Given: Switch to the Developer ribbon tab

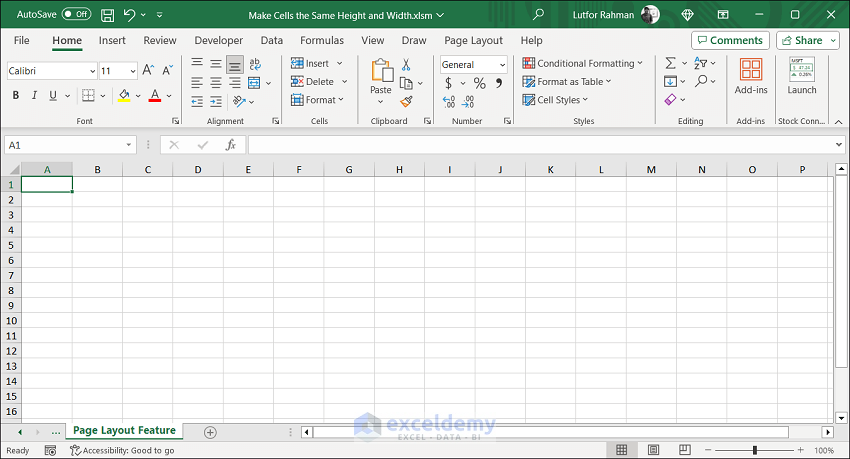Looking at the screenshot, I should point(219,40).
